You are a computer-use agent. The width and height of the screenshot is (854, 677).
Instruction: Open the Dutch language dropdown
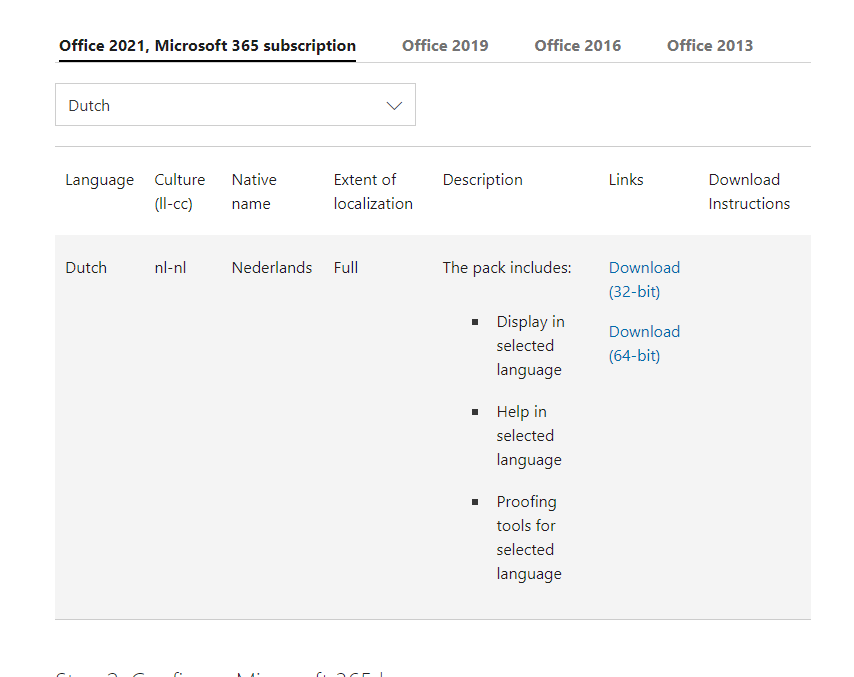coord(235,105)
